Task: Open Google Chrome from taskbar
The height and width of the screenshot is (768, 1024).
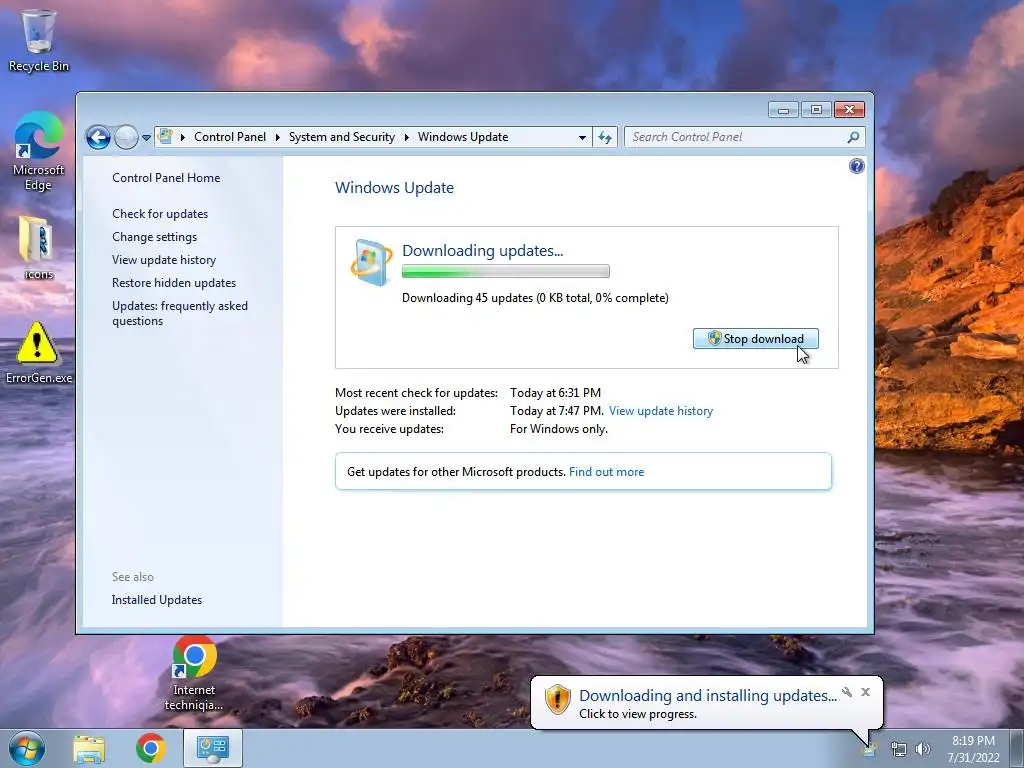Action: tap(150, 748)
